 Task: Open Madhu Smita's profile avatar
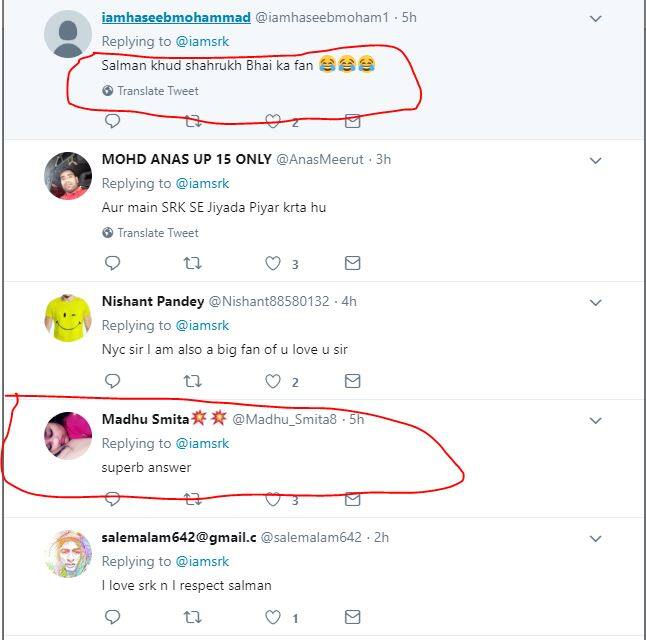click(68, 436)
